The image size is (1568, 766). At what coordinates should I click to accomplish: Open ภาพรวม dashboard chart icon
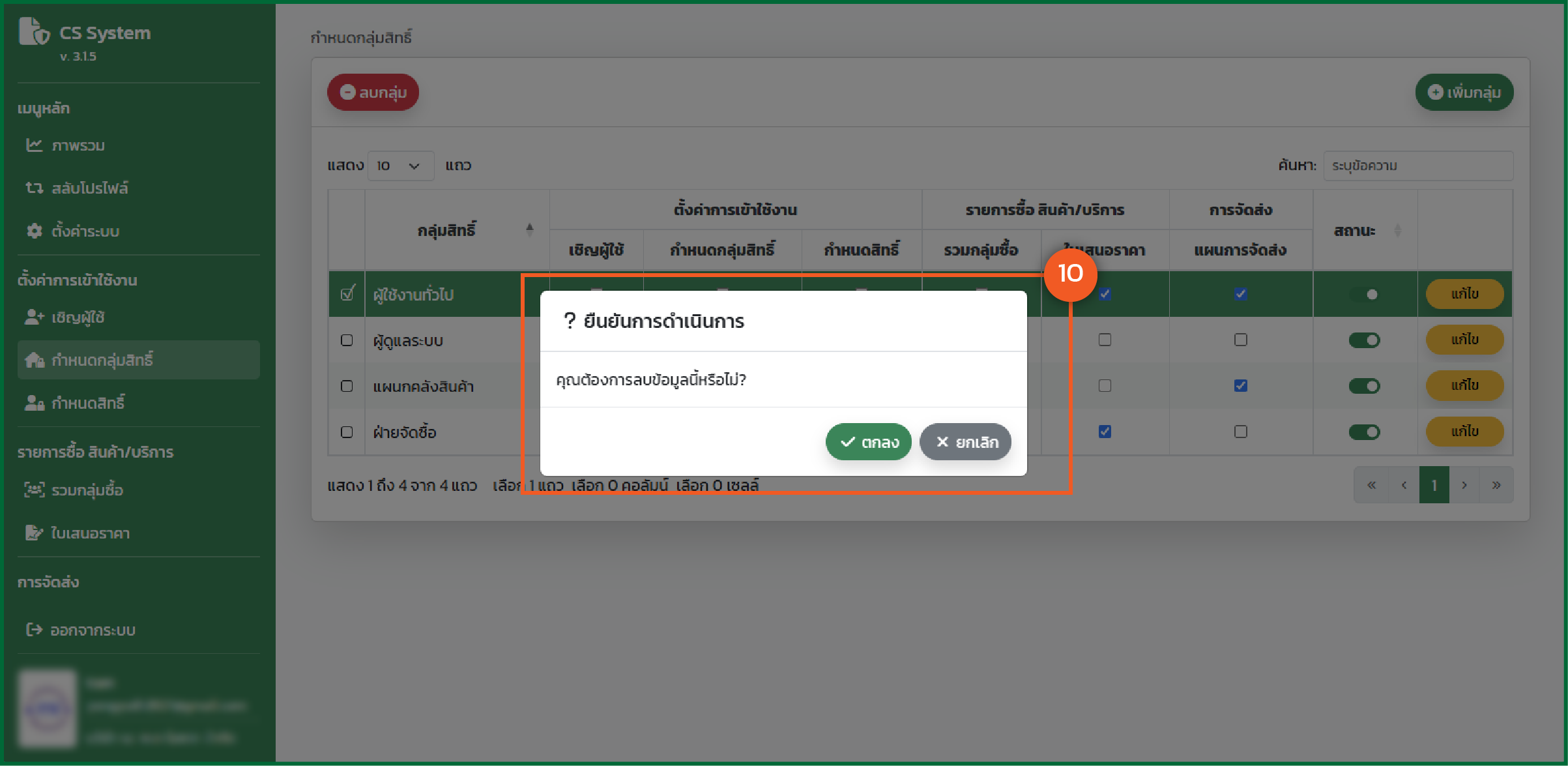point(34,145)
